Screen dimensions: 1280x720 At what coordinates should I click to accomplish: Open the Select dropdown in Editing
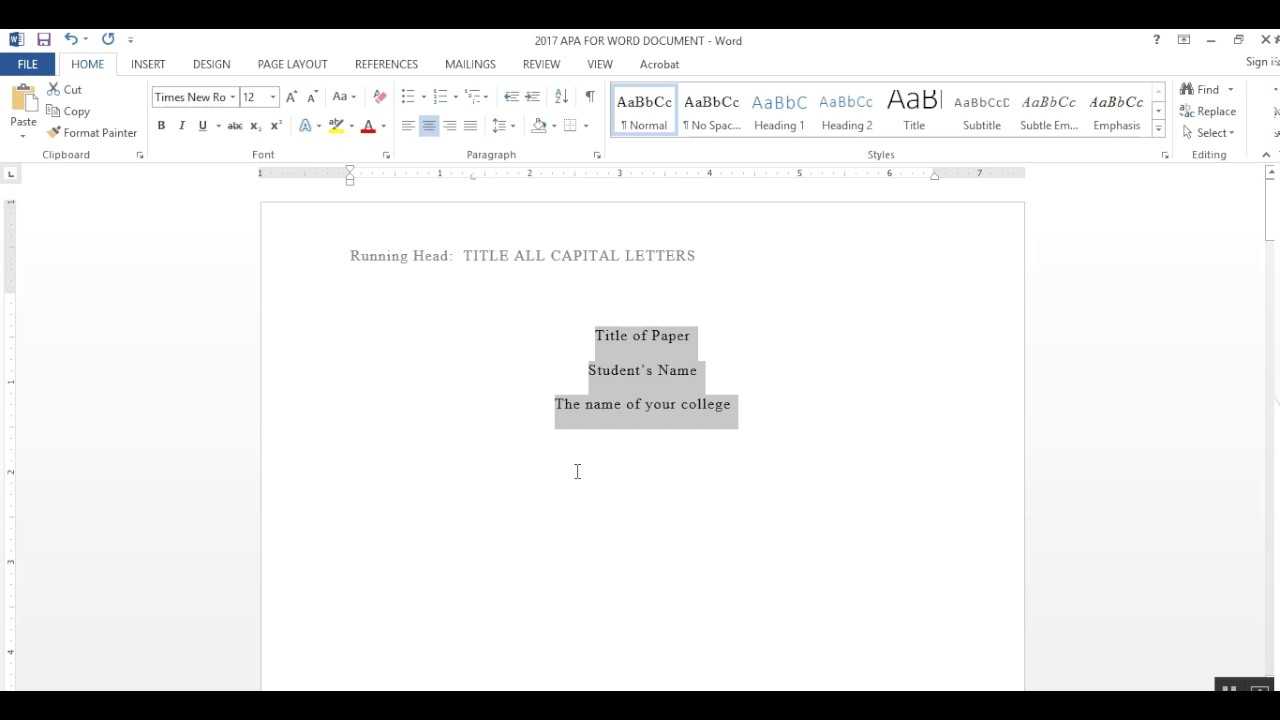pyautogui.click(x=1210, y=133)
